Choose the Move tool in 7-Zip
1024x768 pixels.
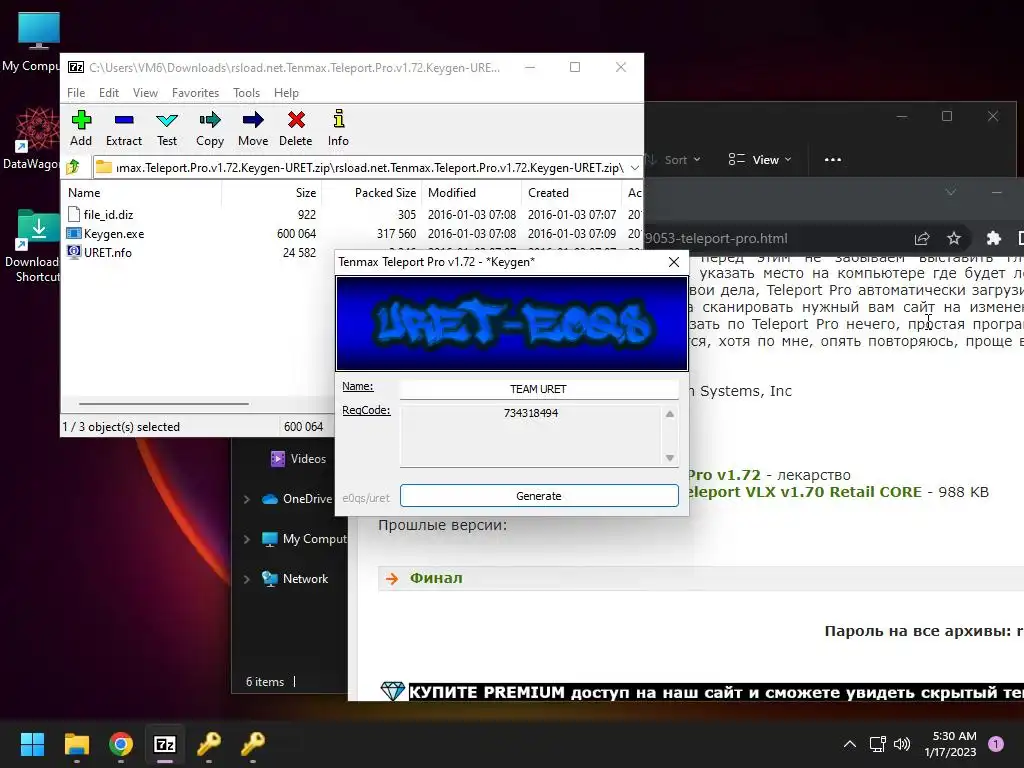click(x=253, y=128)
